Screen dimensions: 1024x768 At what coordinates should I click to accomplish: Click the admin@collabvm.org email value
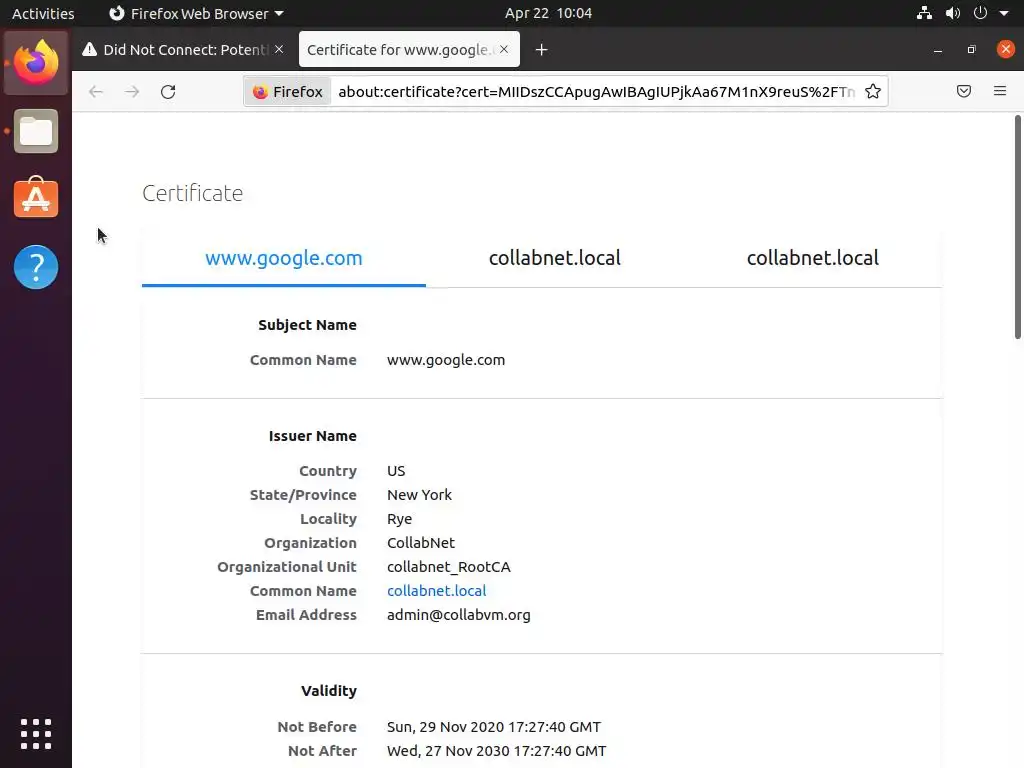coord(458,615)
